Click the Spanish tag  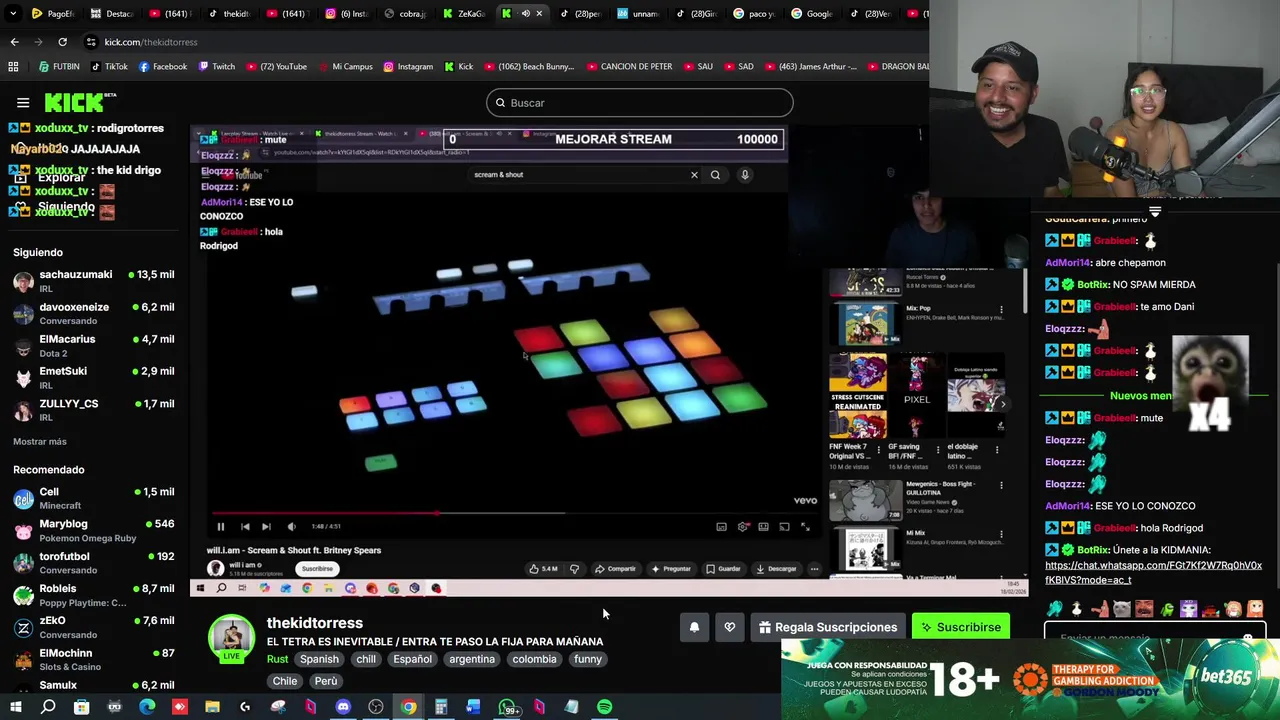(x=319, y=659)
